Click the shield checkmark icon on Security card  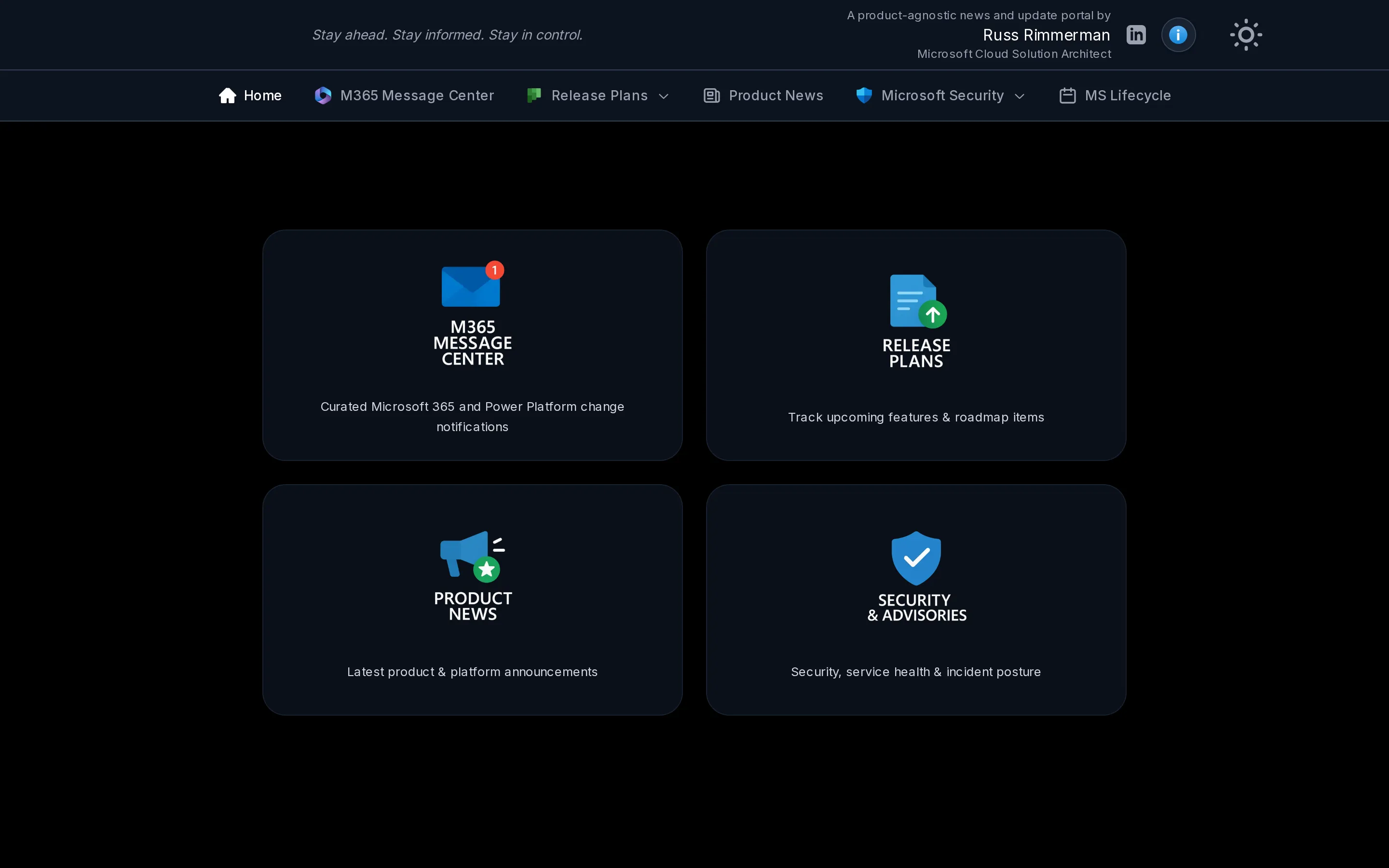916,558
